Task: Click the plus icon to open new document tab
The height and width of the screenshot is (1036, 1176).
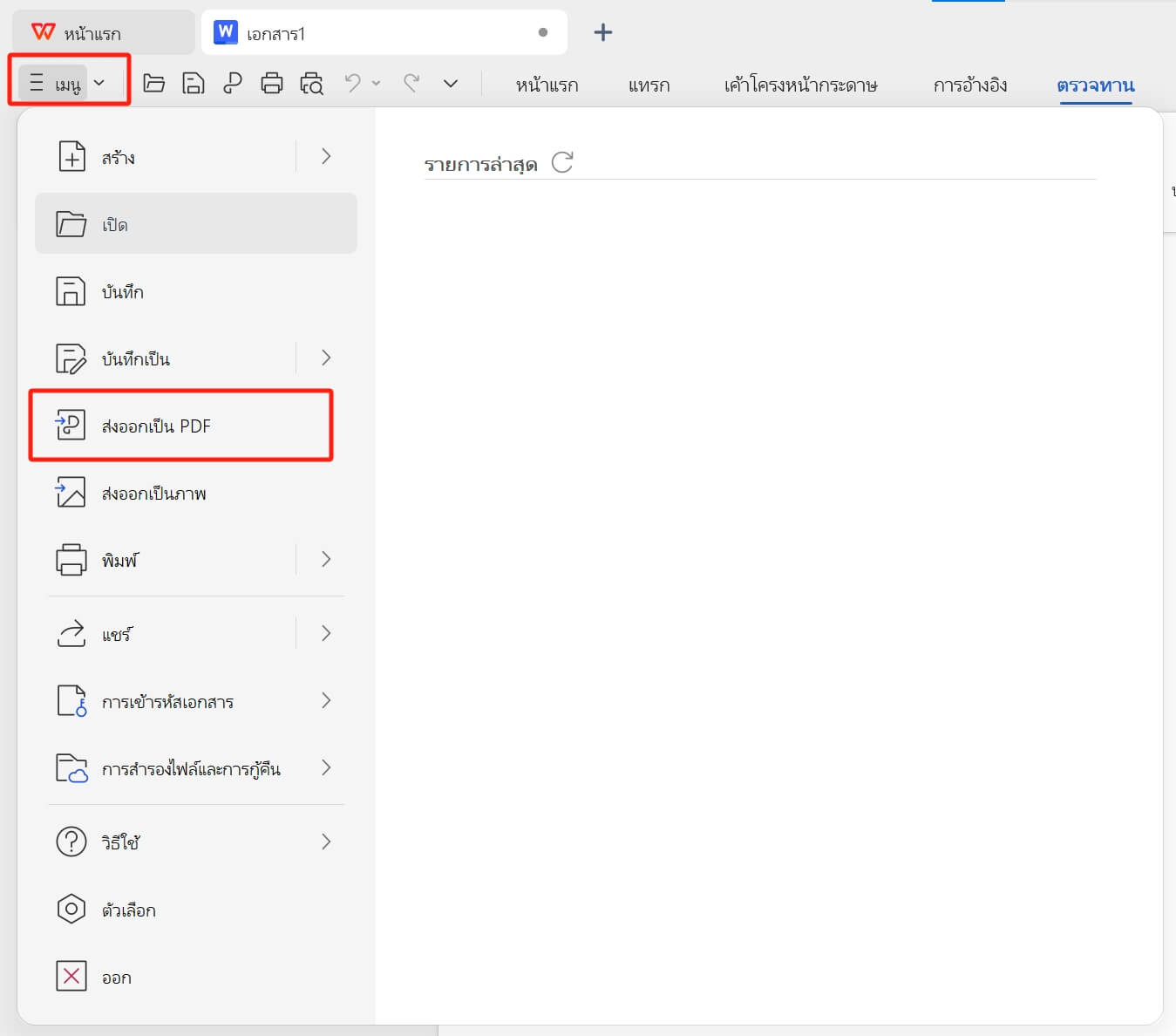Action: click(x=602, y=31)
